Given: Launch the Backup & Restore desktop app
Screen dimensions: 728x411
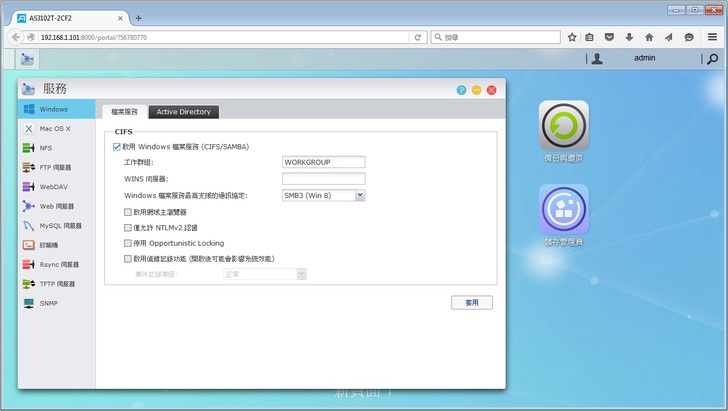Looking at the screenshot, I should tap(564, 130).
